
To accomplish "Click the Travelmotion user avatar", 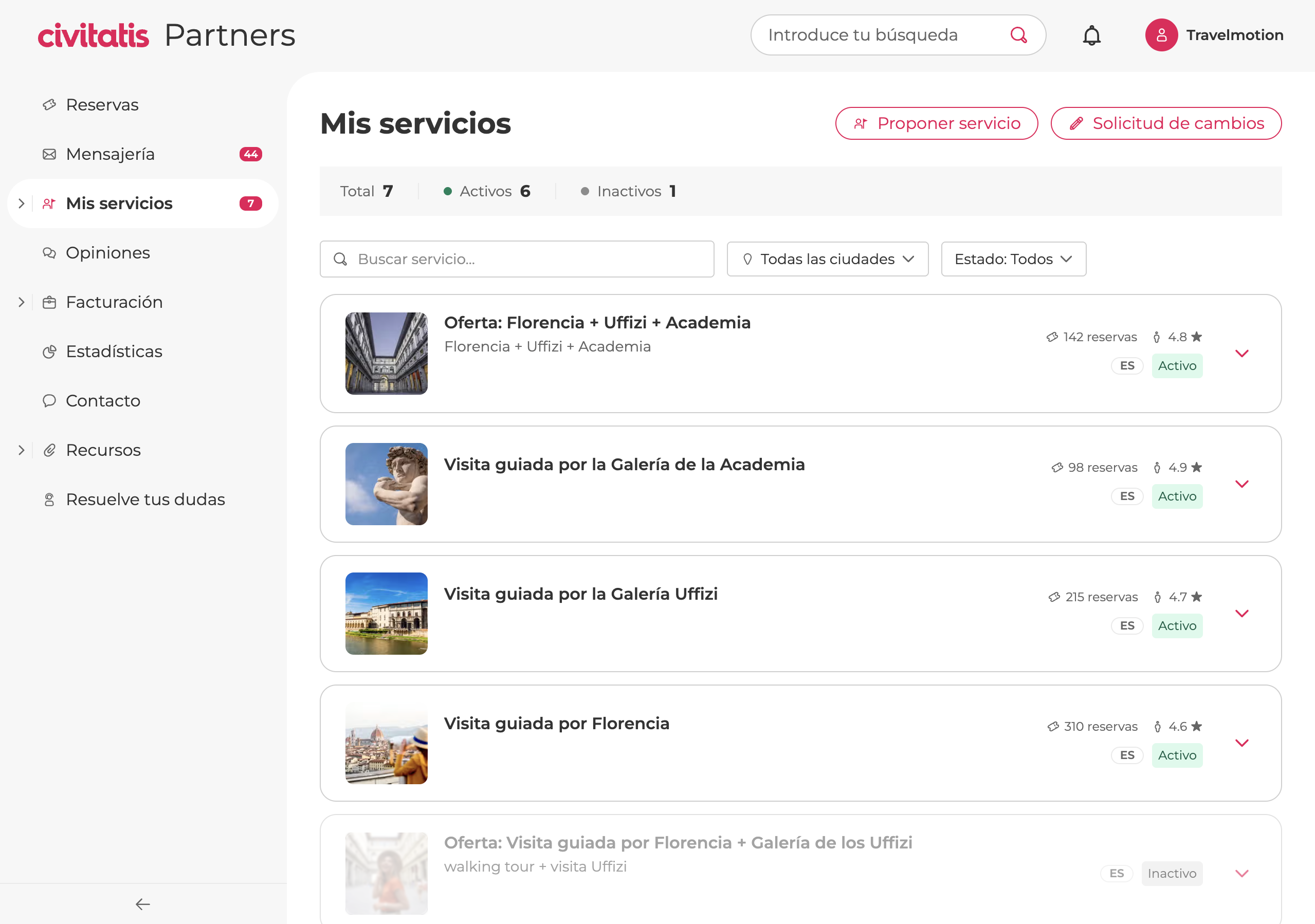I will 1161,35.
